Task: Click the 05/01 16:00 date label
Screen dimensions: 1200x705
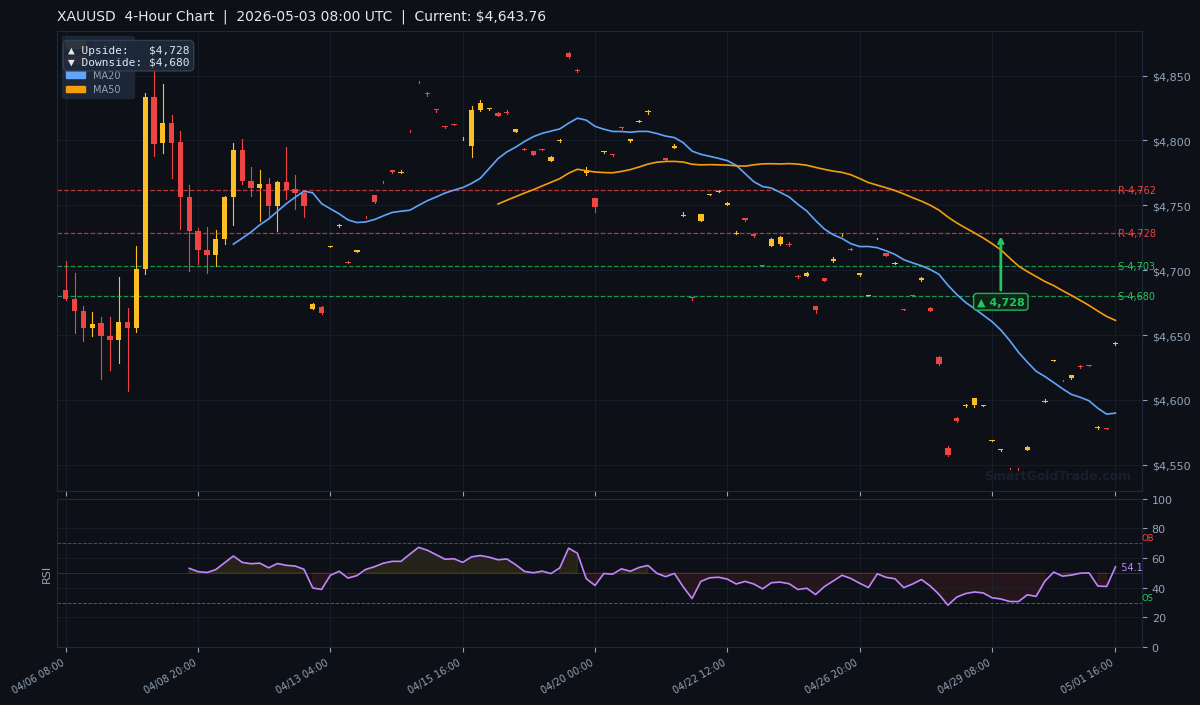Action: pyautogui.click(x=1088, y=676)
